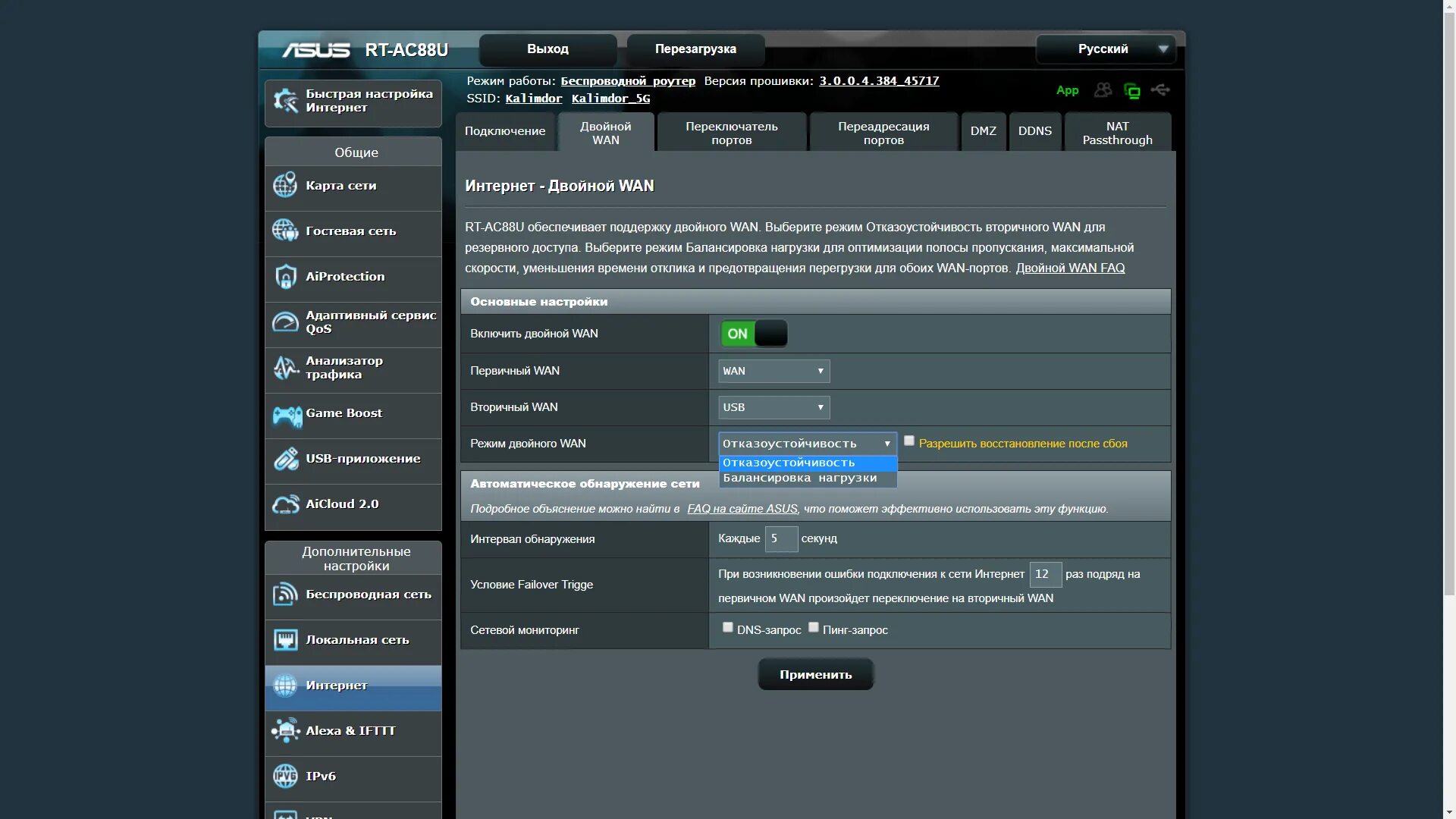The height and width of the screenshot is (819, 1456).
Task: Open Адаптивный сервис QoS gauge icon
Action: [285, 322]
